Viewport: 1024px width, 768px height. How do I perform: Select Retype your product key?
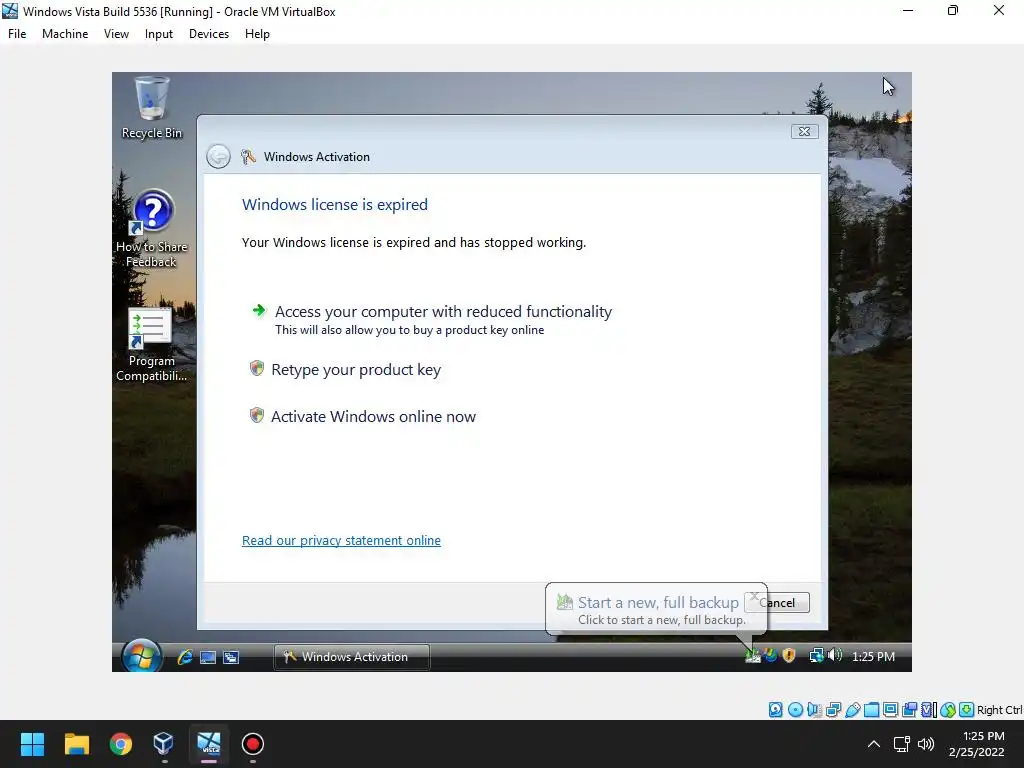pos(346,370)
